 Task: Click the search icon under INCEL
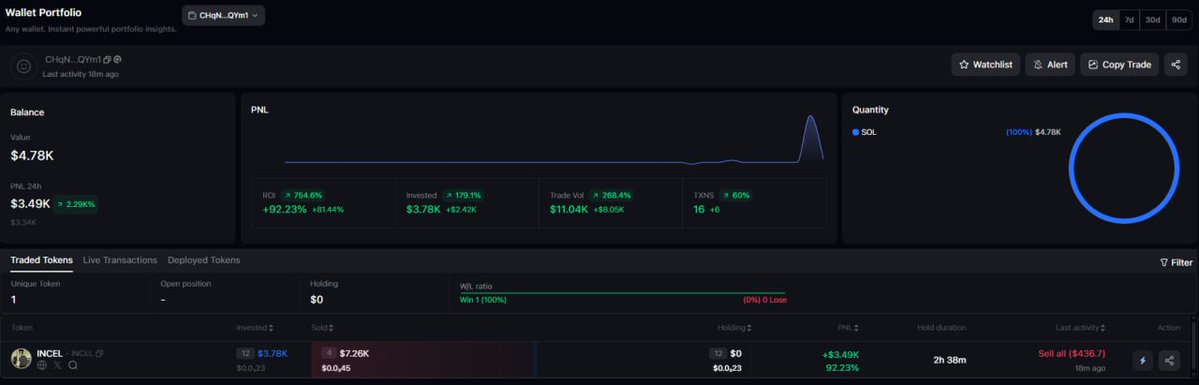[73, 365]
